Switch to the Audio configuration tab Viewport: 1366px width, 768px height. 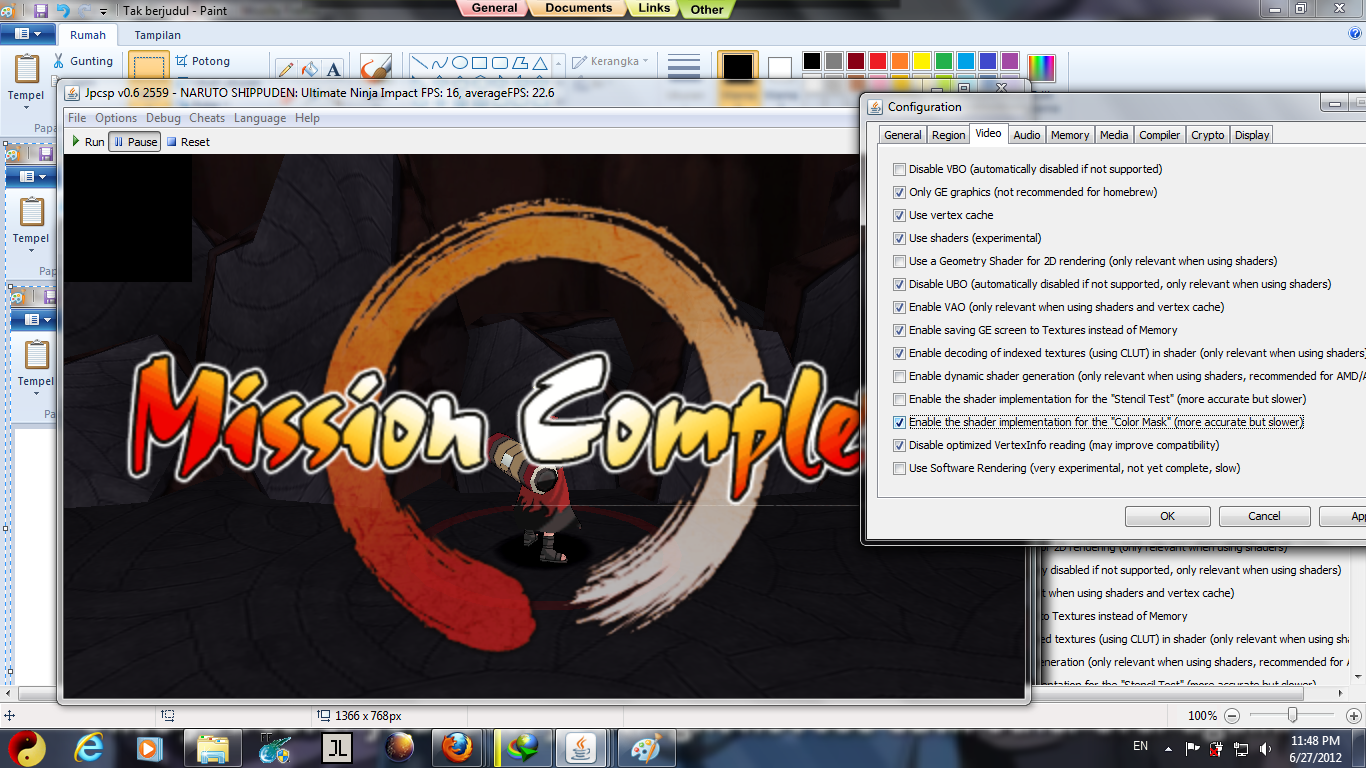(1026, 135)
